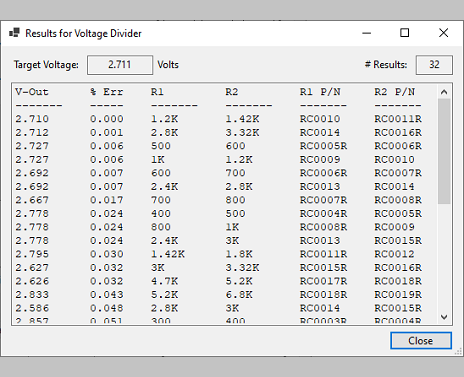Click part number RC0015R in the 2.4K/3K row
This screenshot has width=464, height=377.
click(x=398, y=240)
